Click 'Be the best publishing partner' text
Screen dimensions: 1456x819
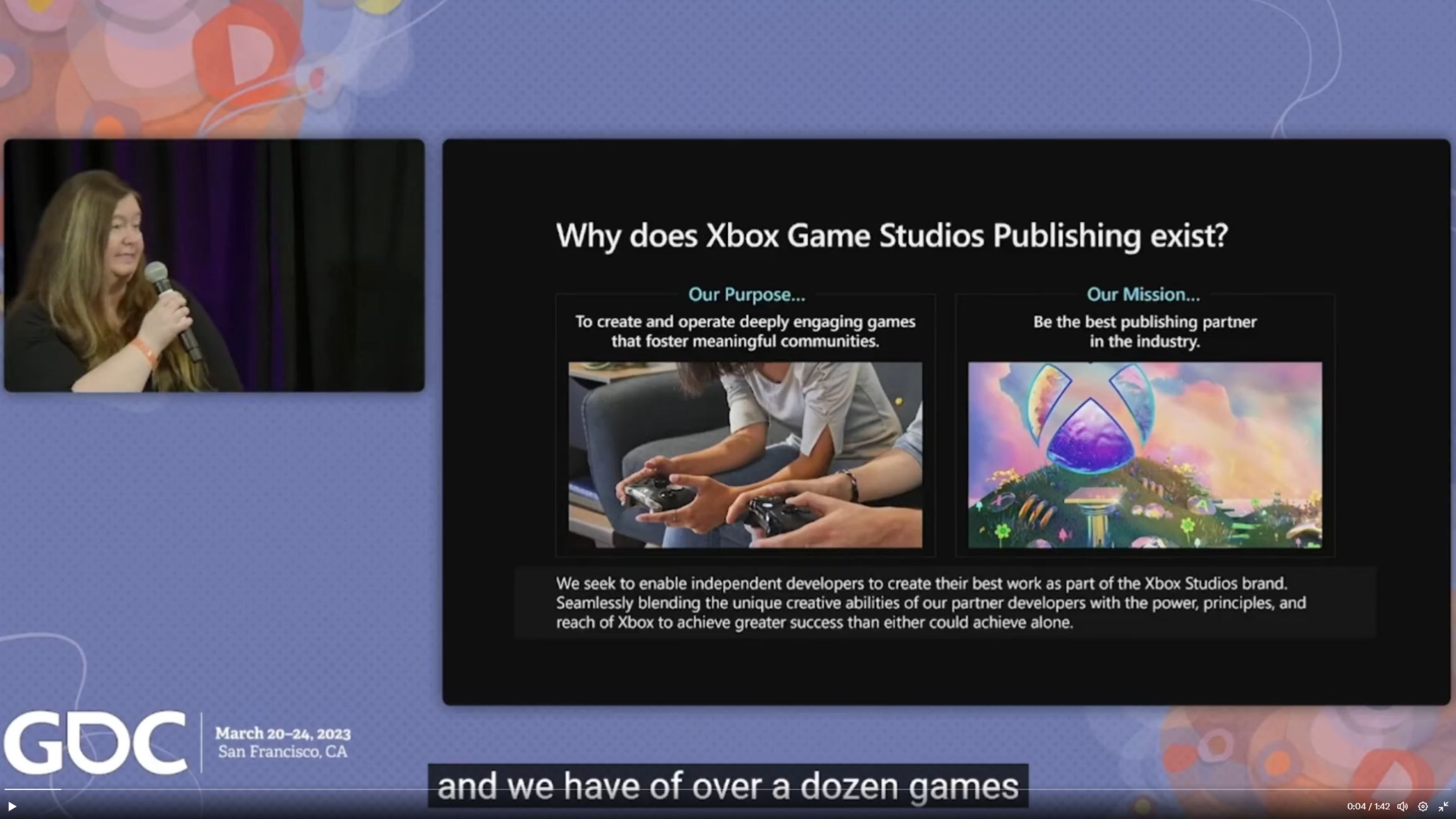point(1144,322)
